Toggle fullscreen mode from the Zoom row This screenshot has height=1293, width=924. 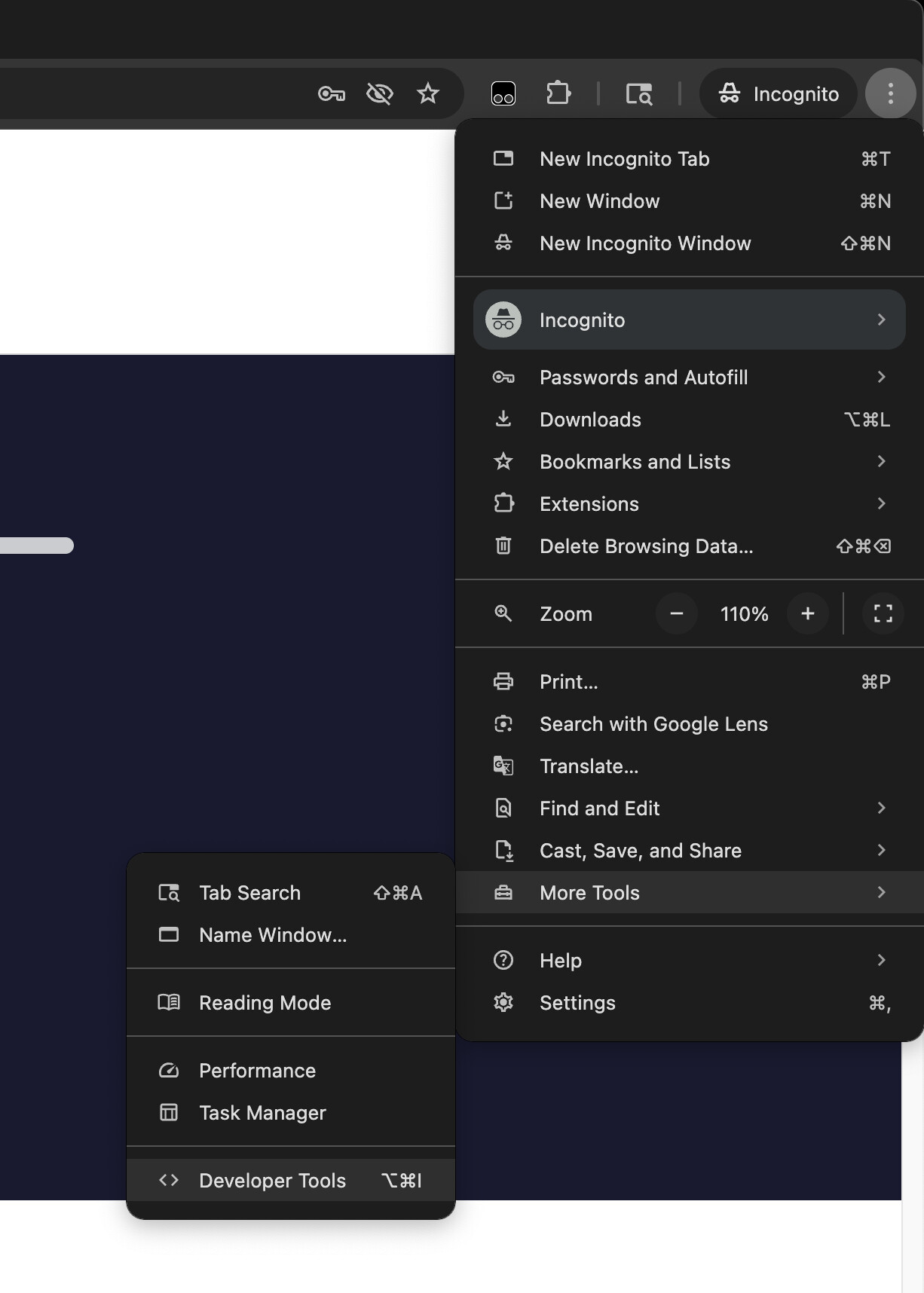[x=883, y=613]
